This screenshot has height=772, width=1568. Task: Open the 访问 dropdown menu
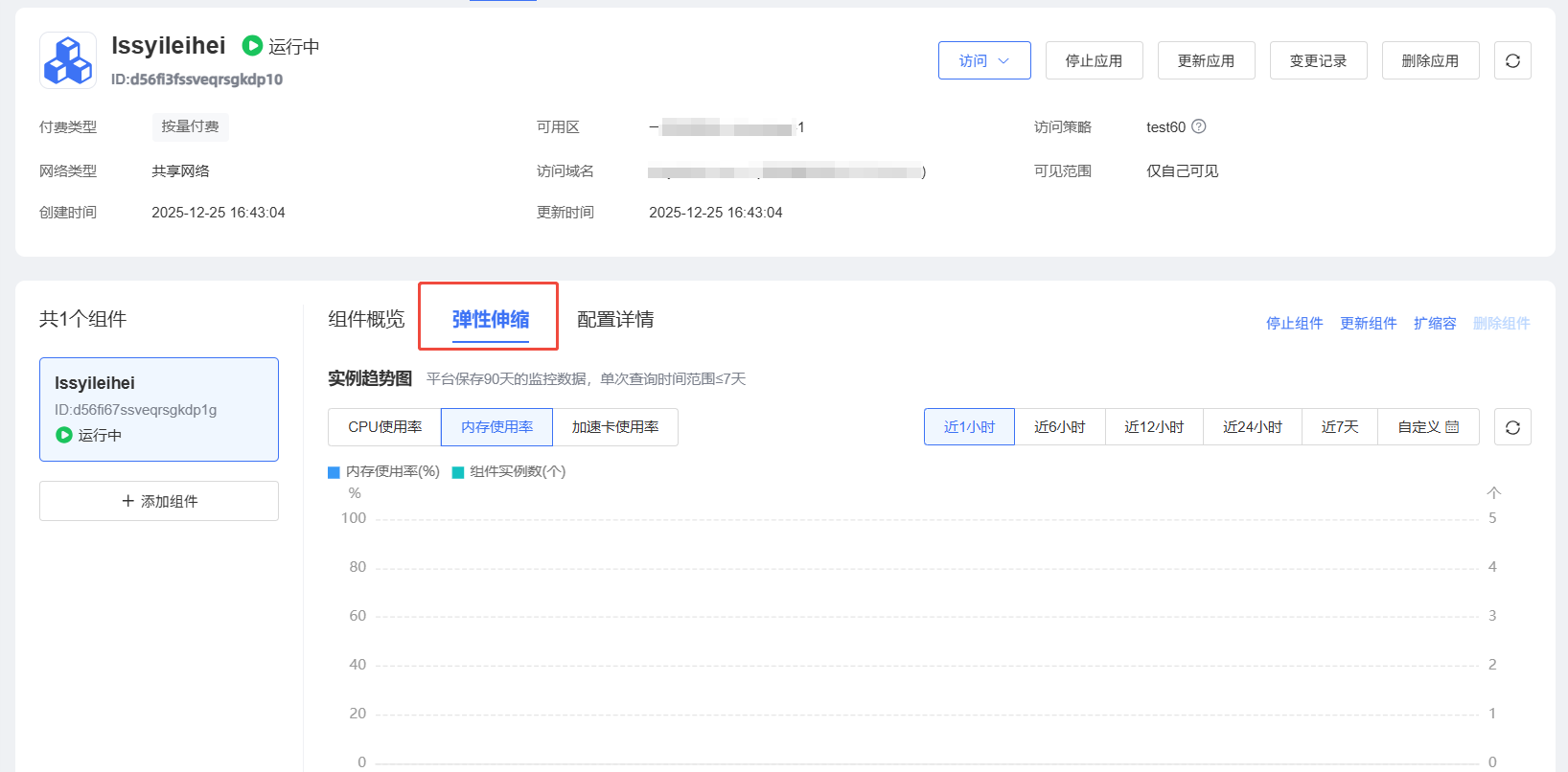[x=984, y=60]
